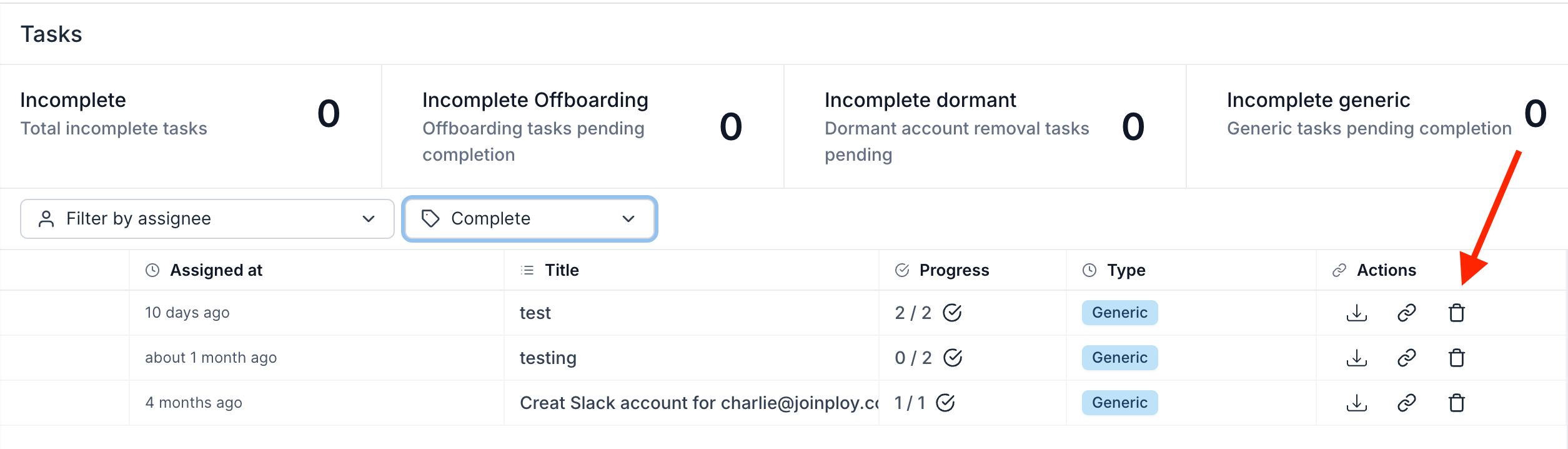Click the Progress column header
Image resolution: width=1568 pixels, height=449 pixels.
pyautogui.click(x=954, y=270)
